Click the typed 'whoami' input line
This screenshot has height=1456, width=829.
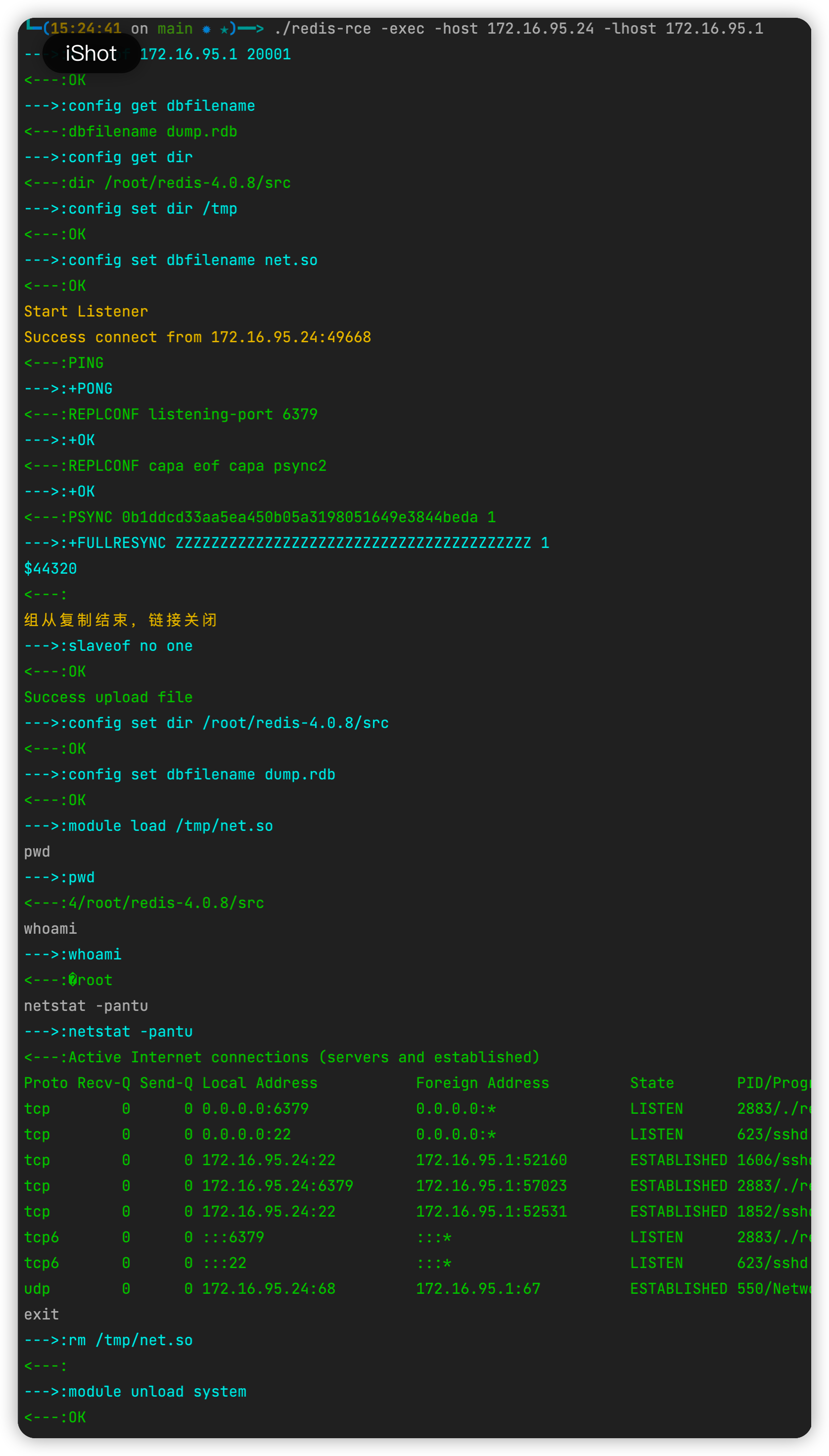click(50, 928)
